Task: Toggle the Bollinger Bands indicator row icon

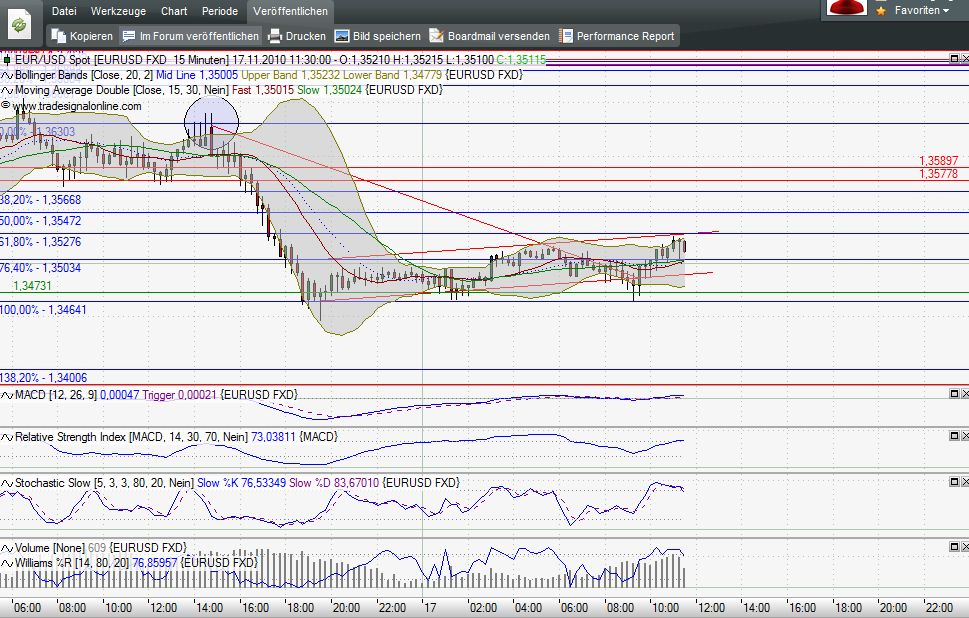Action: click(x=6, y=75)
